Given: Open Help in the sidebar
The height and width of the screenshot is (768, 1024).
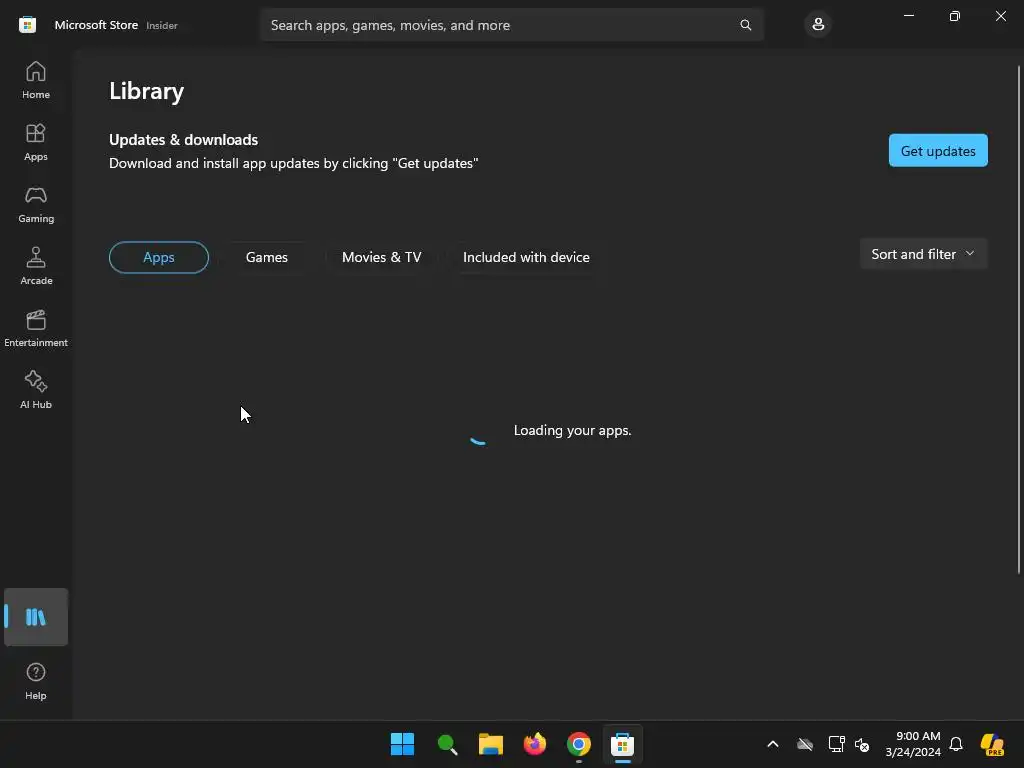Looking at the screenshot, I should [36, 682].
